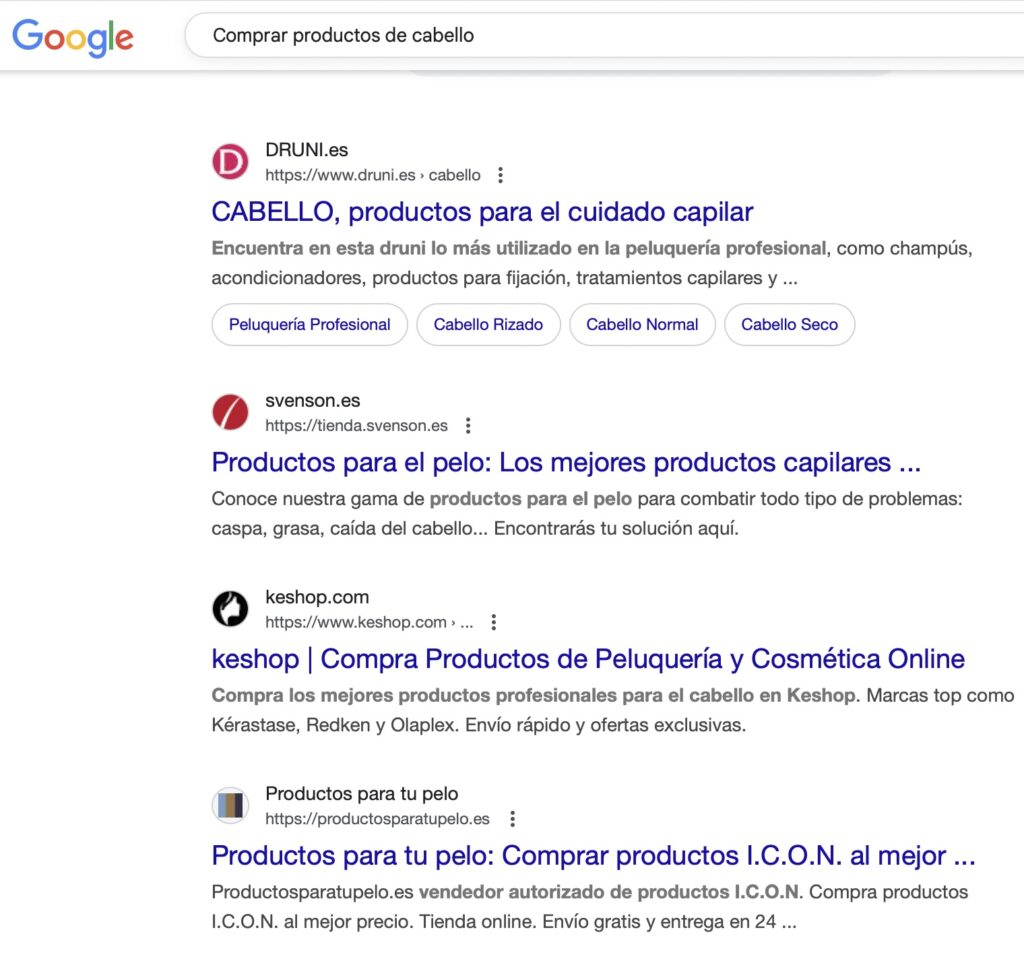This screenshot has width=1024, height=963.
Task: Open 'CABELLO, productos para el cuidado capilar'
Action: [482, 212]
